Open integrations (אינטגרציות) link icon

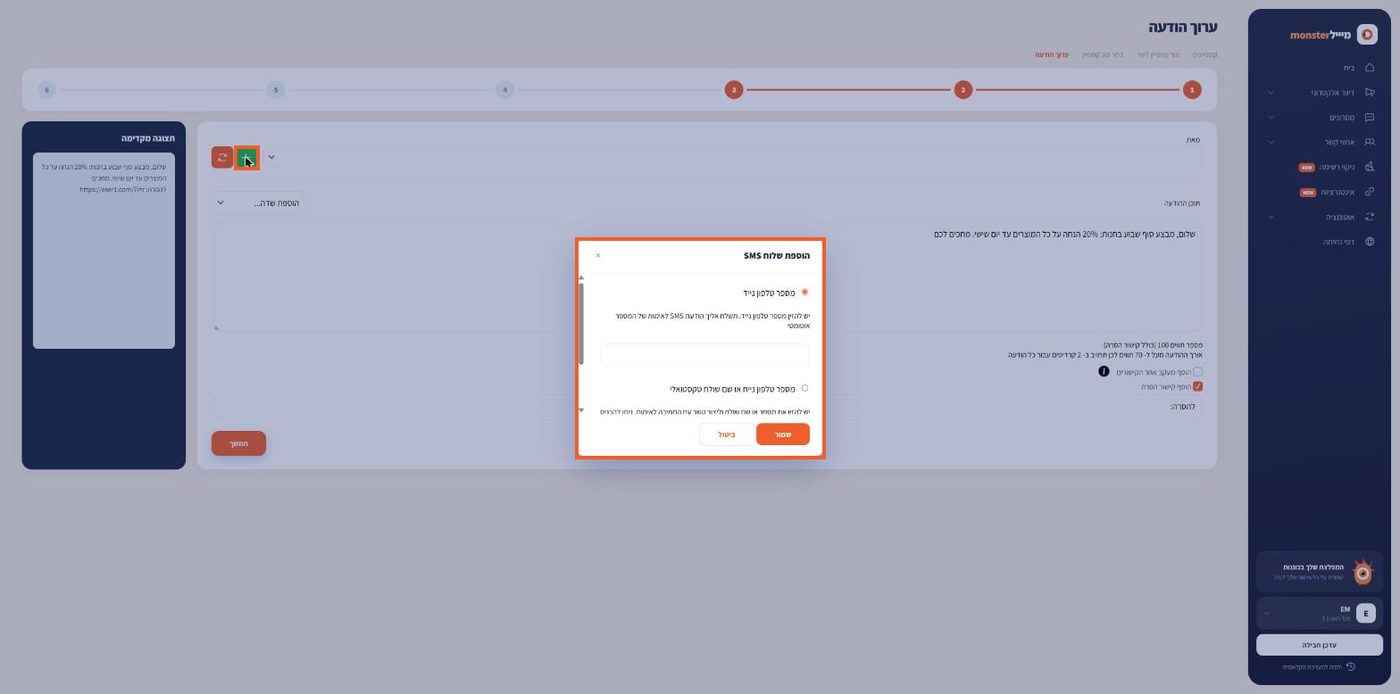pos(1369,192)
